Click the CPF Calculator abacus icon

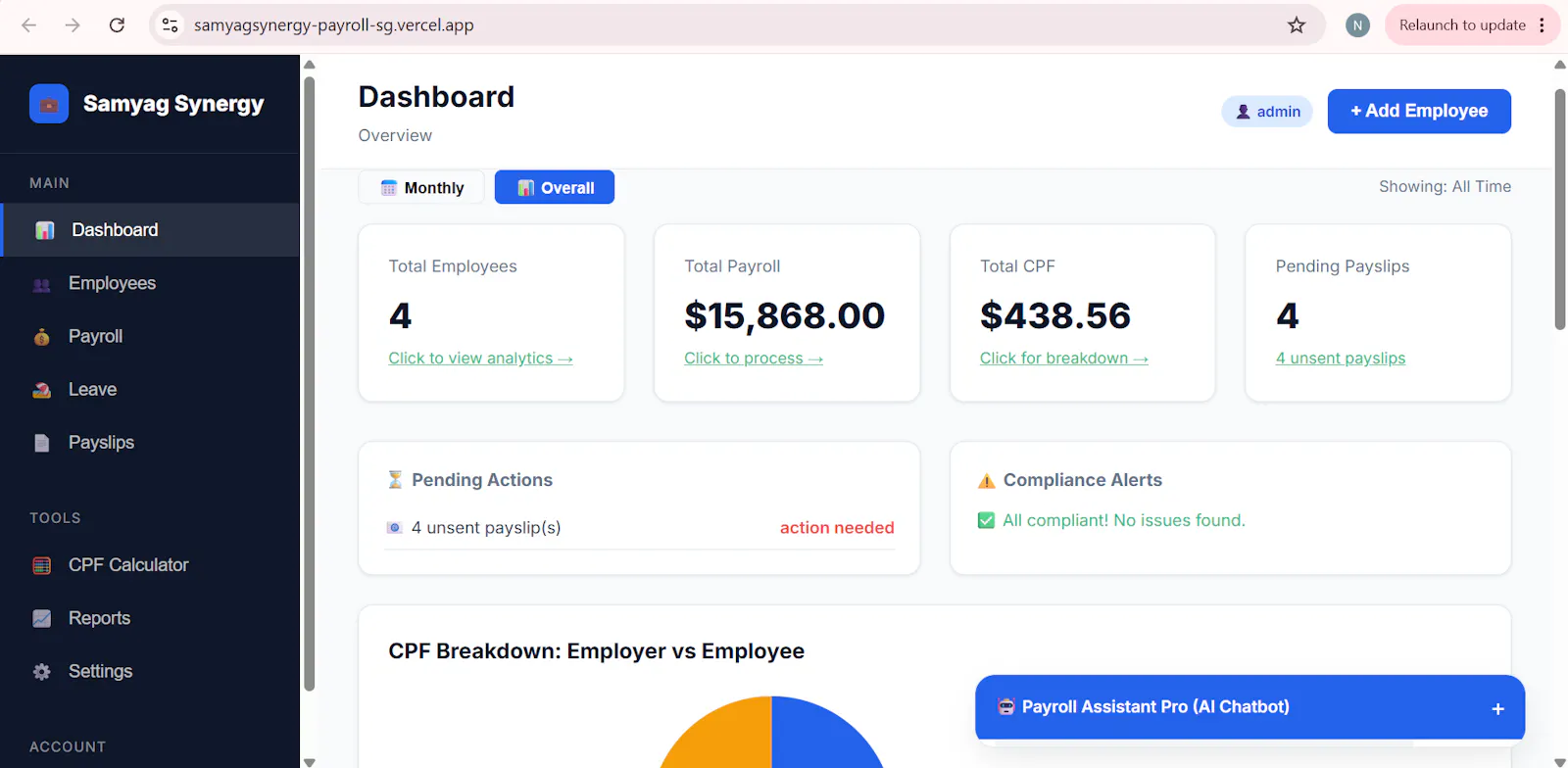[41, 565]
